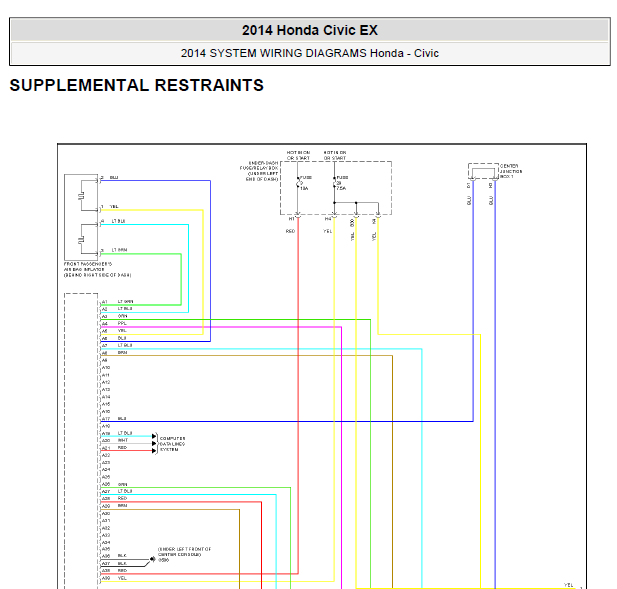Click the "2014 Honda Civic EX" title

(x=310, y=30)
